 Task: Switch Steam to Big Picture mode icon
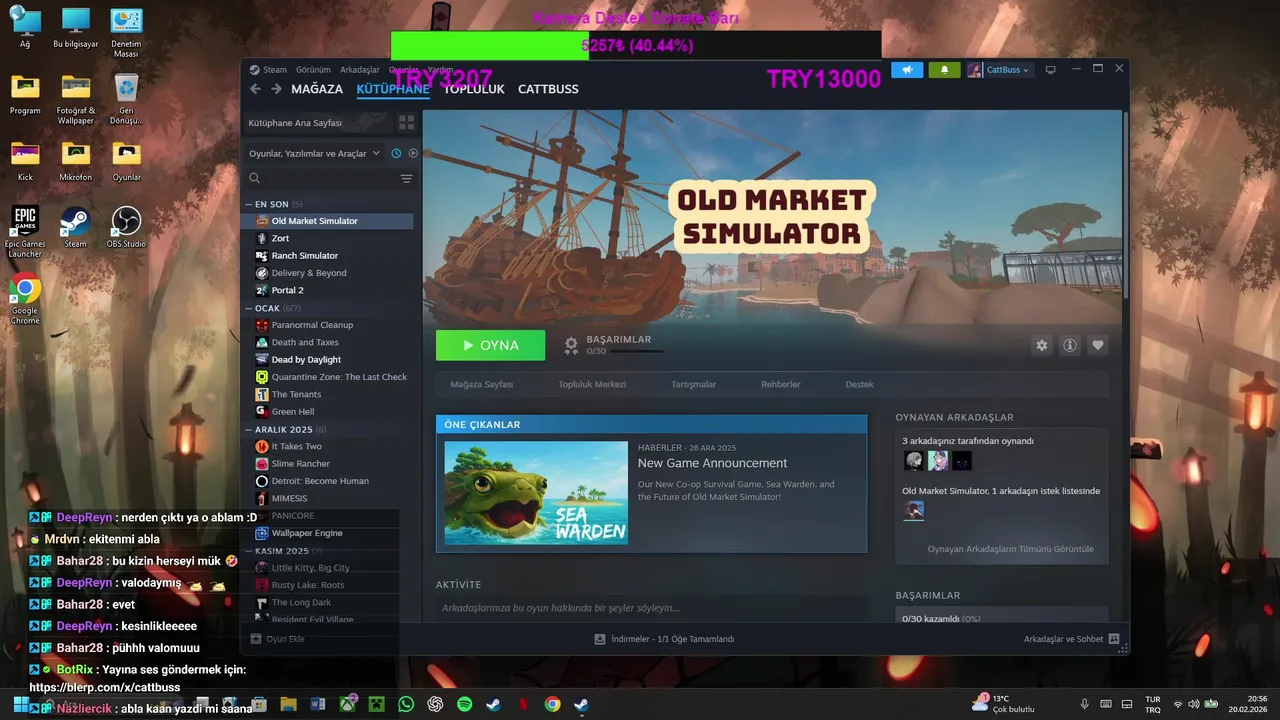[1050, 70]
